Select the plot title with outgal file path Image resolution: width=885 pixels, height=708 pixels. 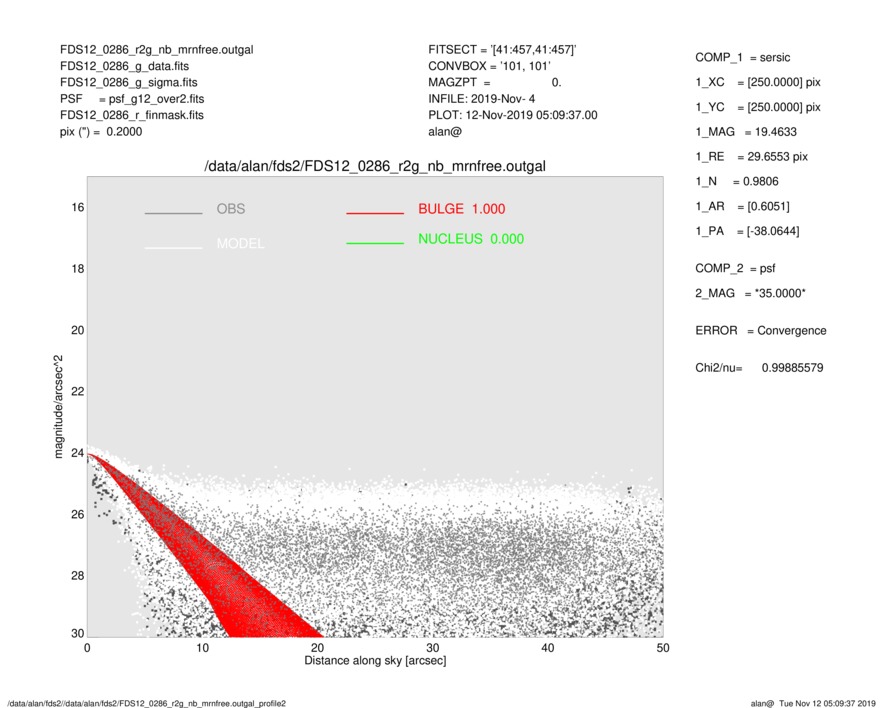coord(375,165)
